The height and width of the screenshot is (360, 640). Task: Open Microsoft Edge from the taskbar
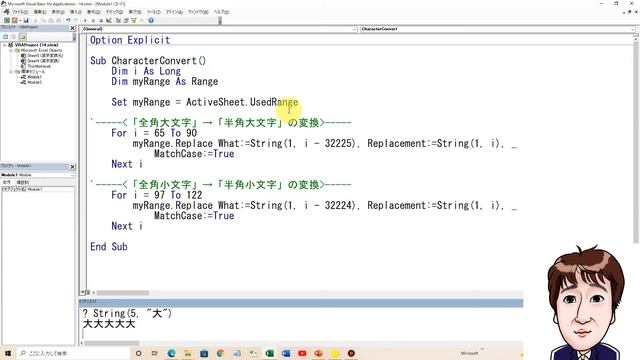(x=171, y=353)
